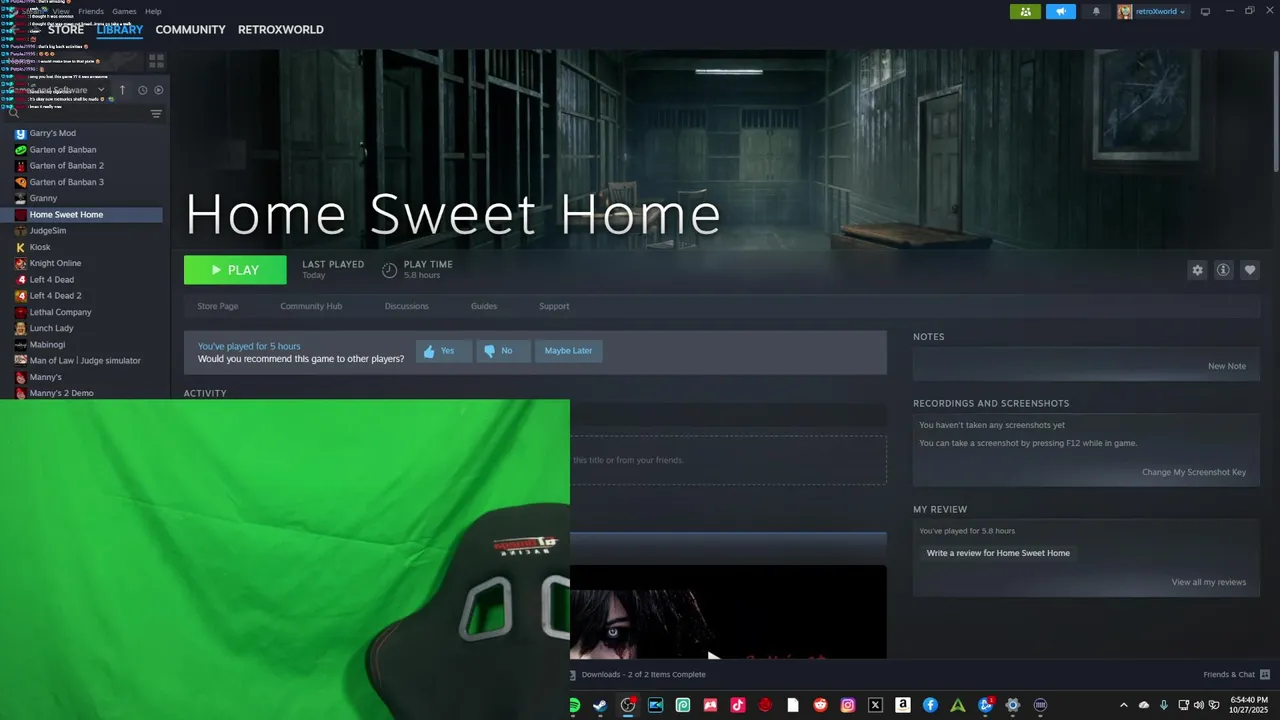
Task: Switch library to grid collections view
Action: [156, 61]
